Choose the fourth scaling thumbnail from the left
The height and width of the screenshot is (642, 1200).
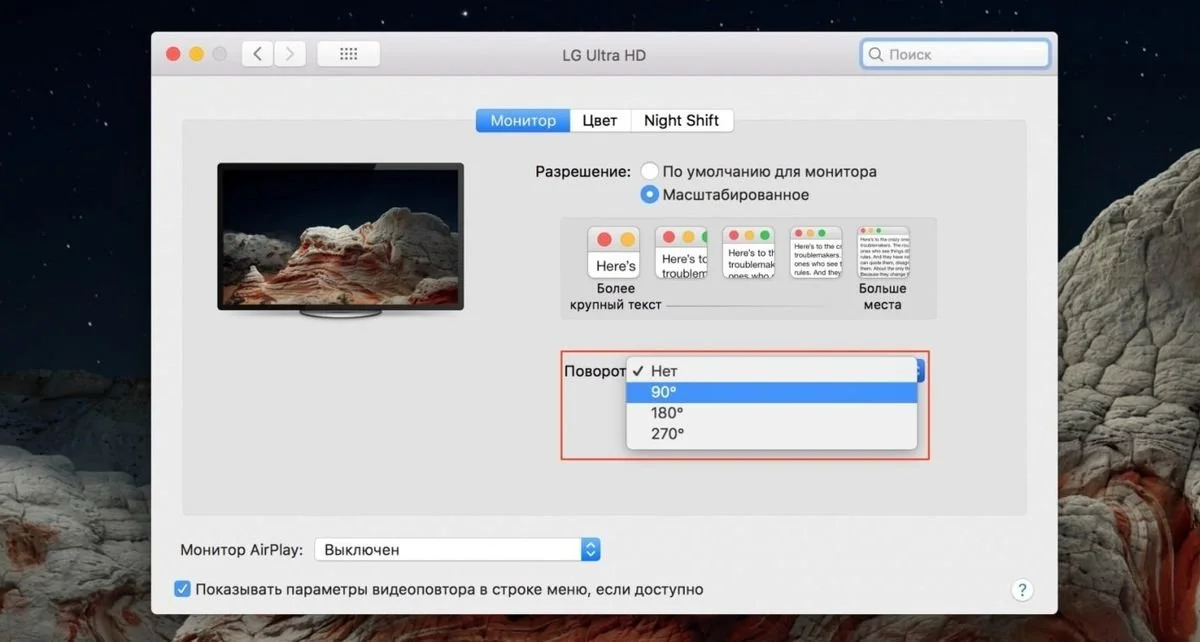click(816, 252)
